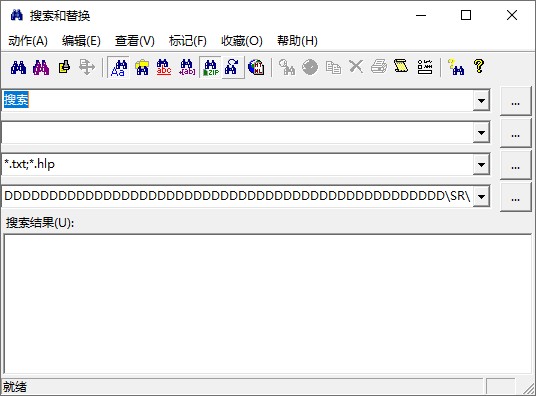Click into the DDDD...\SR\ path field
The image size is (536, 396).
tap(238, 197)
